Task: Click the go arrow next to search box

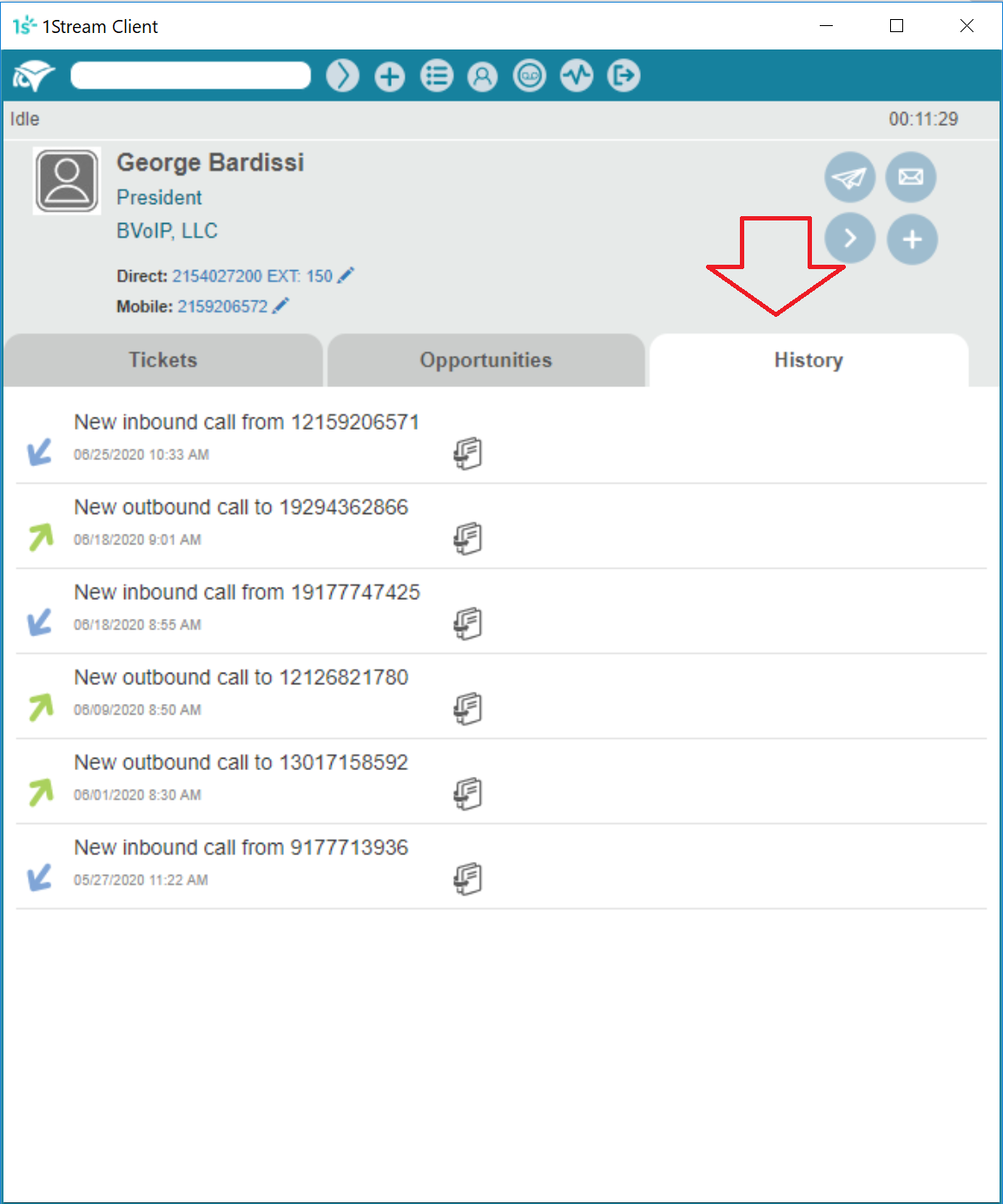Action: pyautogui.click(x=343, y=76)
